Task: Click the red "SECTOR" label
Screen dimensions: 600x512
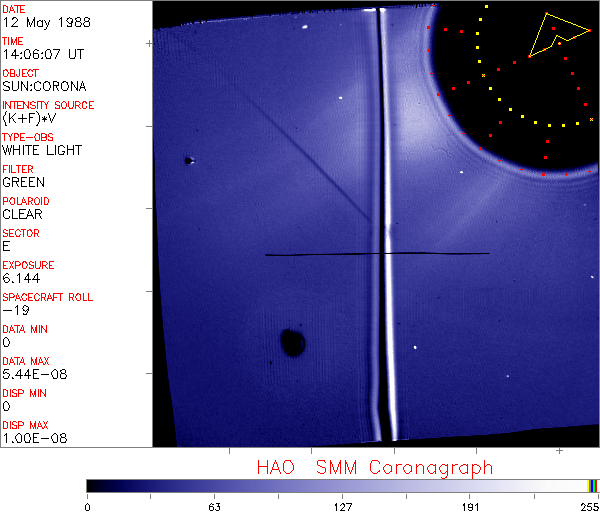Action: 21,233
